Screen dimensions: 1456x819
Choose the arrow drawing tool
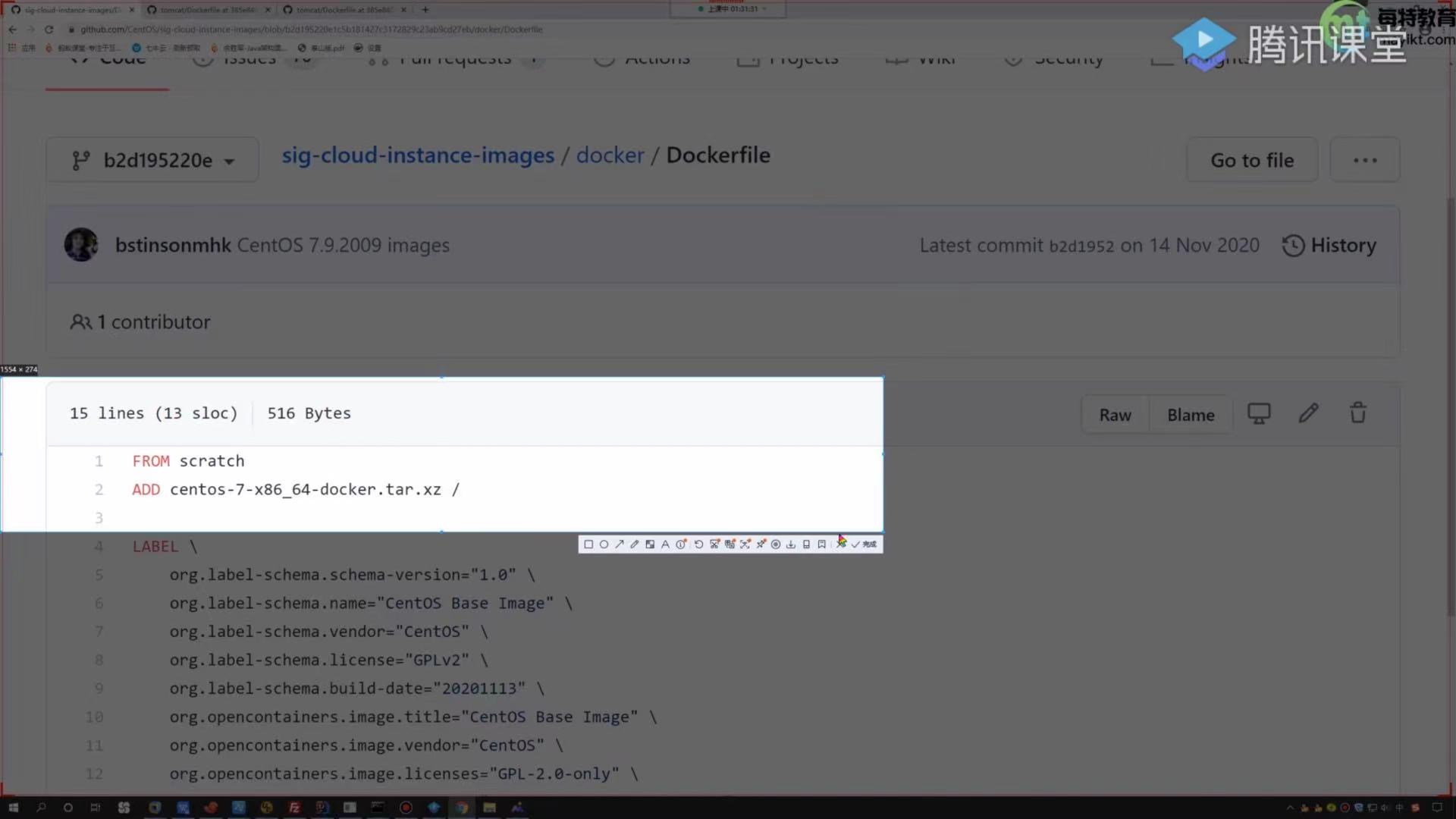tap(620, 544)
